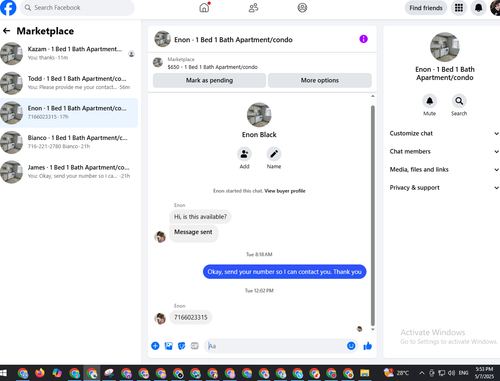Send a thumbs up like

(368, 346)
